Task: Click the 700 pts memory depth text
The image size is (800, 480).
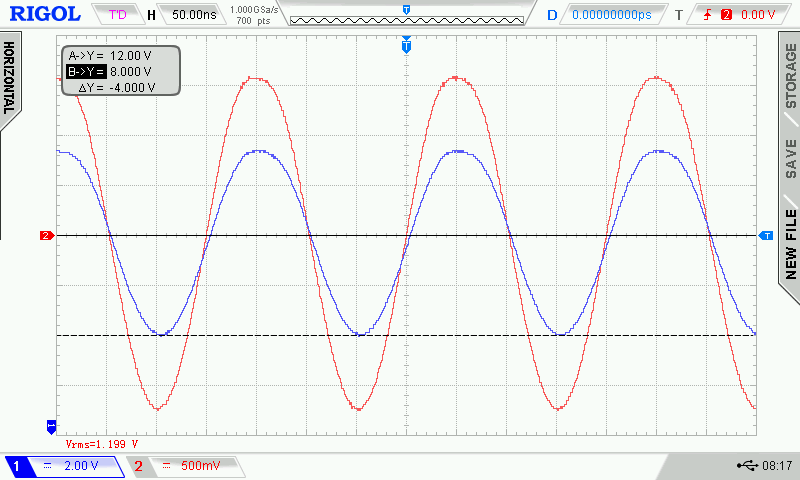Action: tap(254, 21)
